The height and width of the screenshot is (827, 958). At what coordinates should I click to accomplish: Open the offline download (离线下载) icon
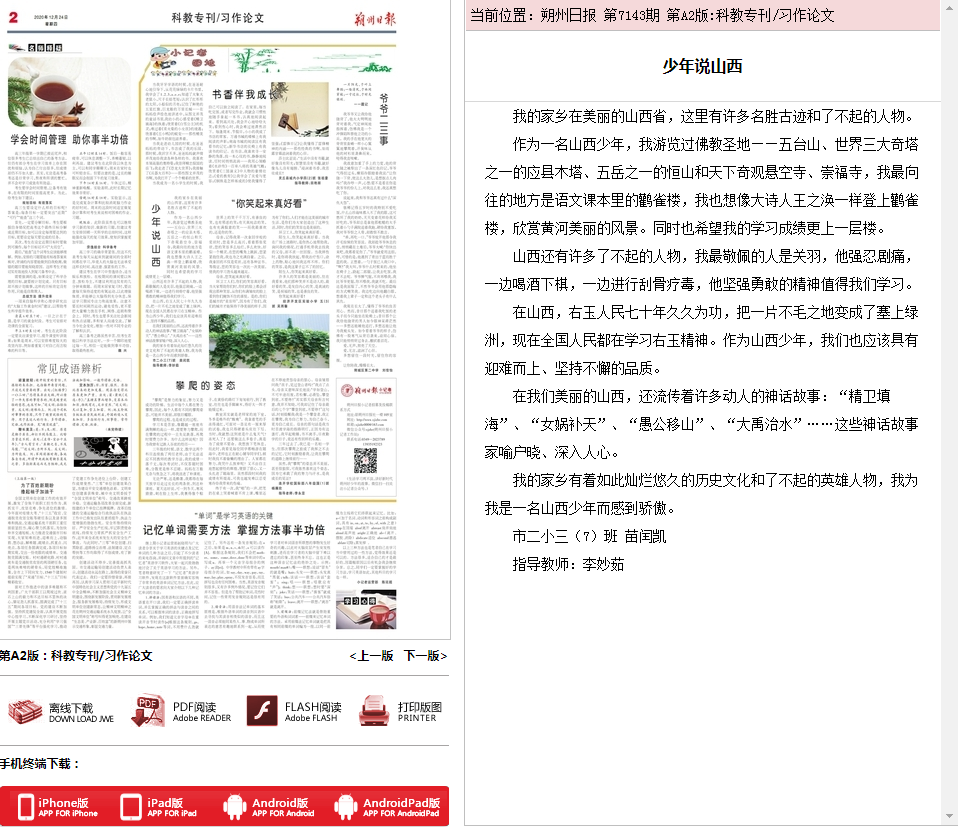coord(25,712)
